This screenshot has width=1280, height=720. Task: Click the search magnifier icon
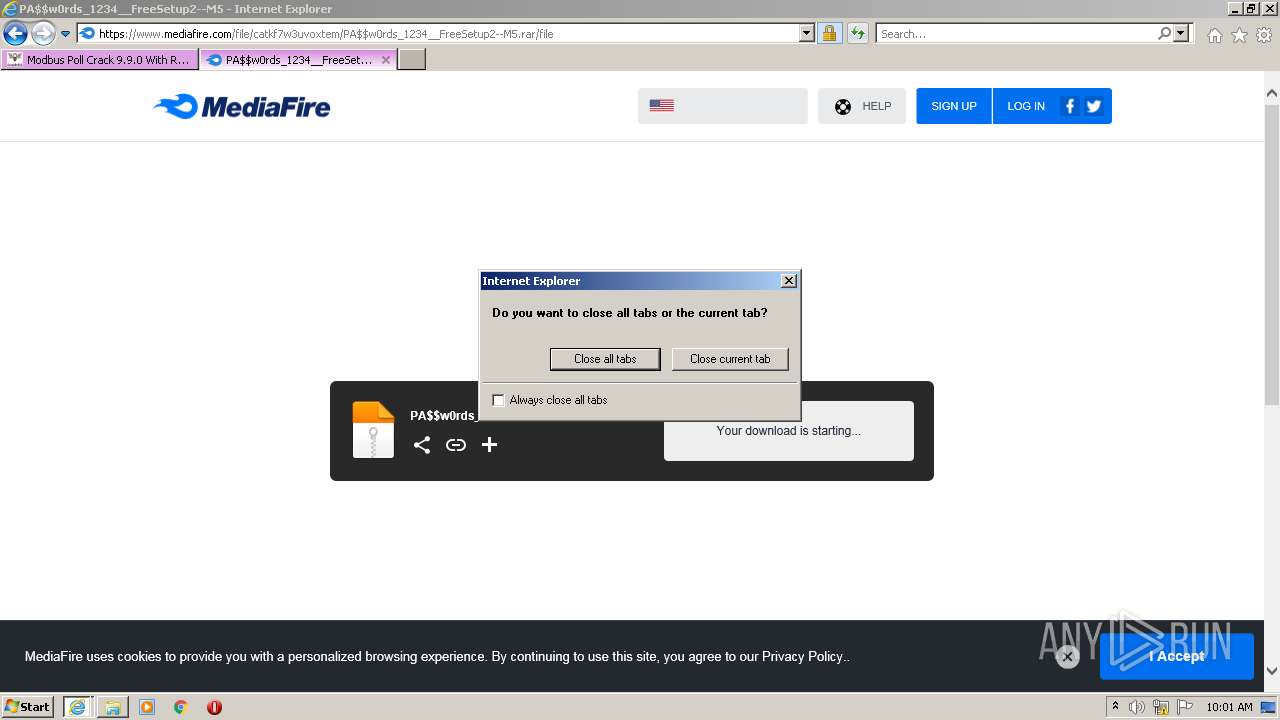1164,33
